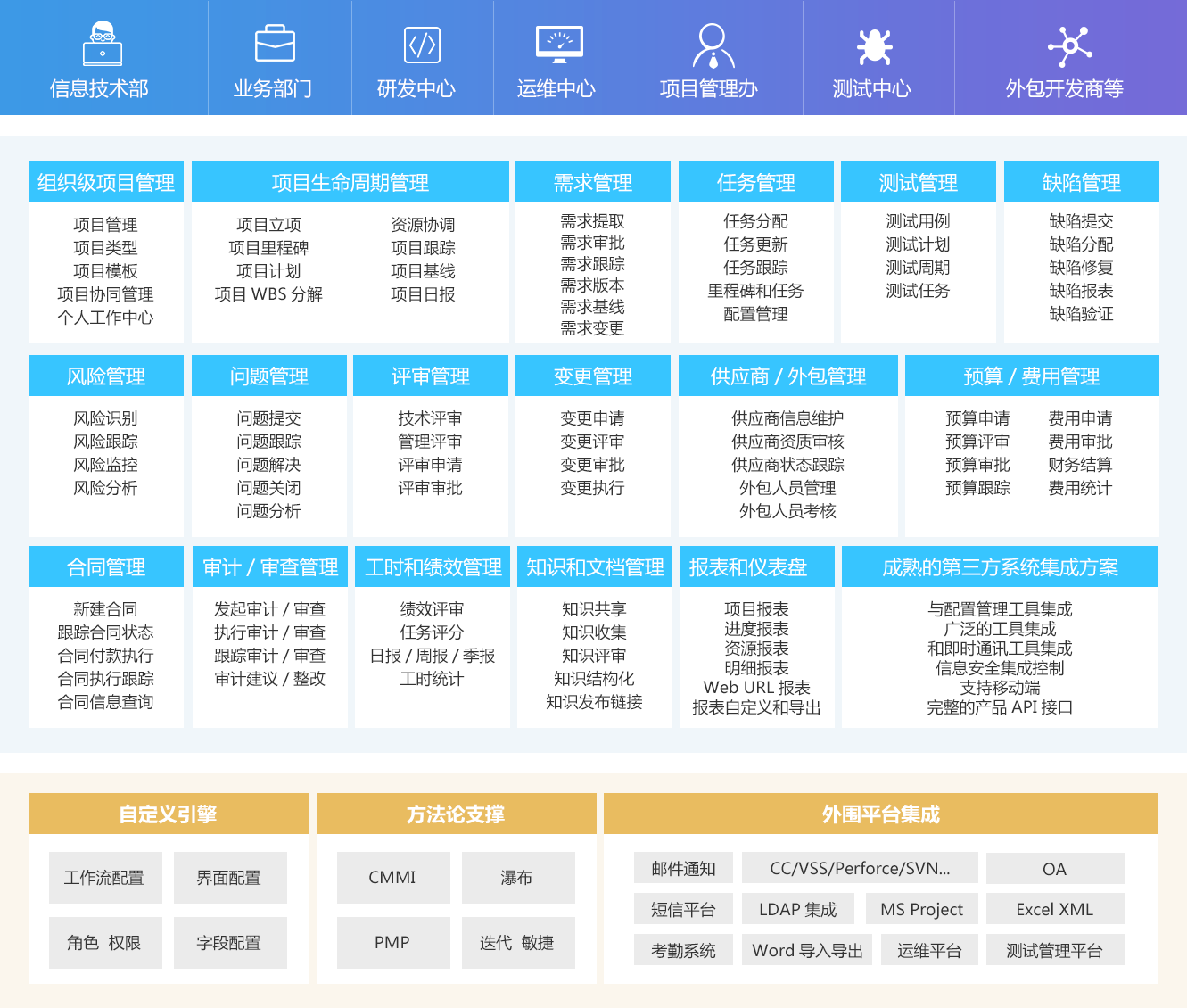Click the 邮件通知 integration button
Image resolution: width=1187 pixels, height=1008 pixels.
pos(684,868)
